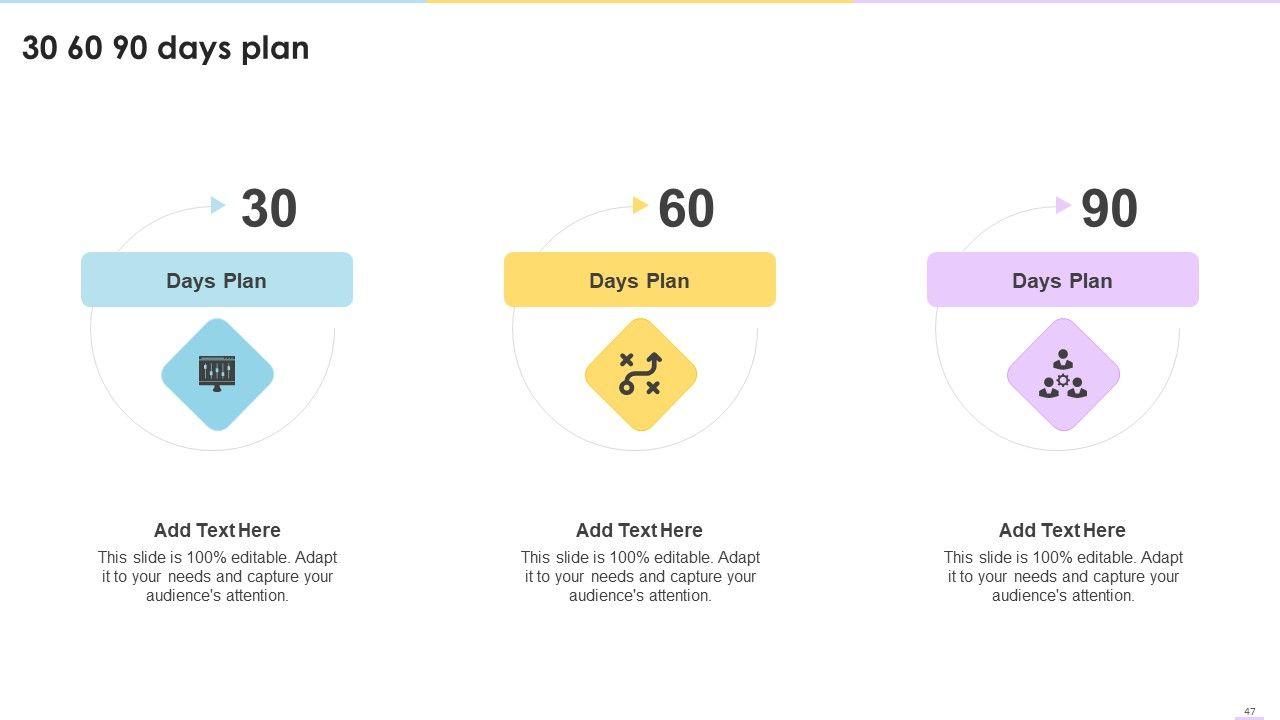
Task: Click 'Add Text Here' heading under the purple icon
Action: pyautogui.click(x=1062, y=530)
